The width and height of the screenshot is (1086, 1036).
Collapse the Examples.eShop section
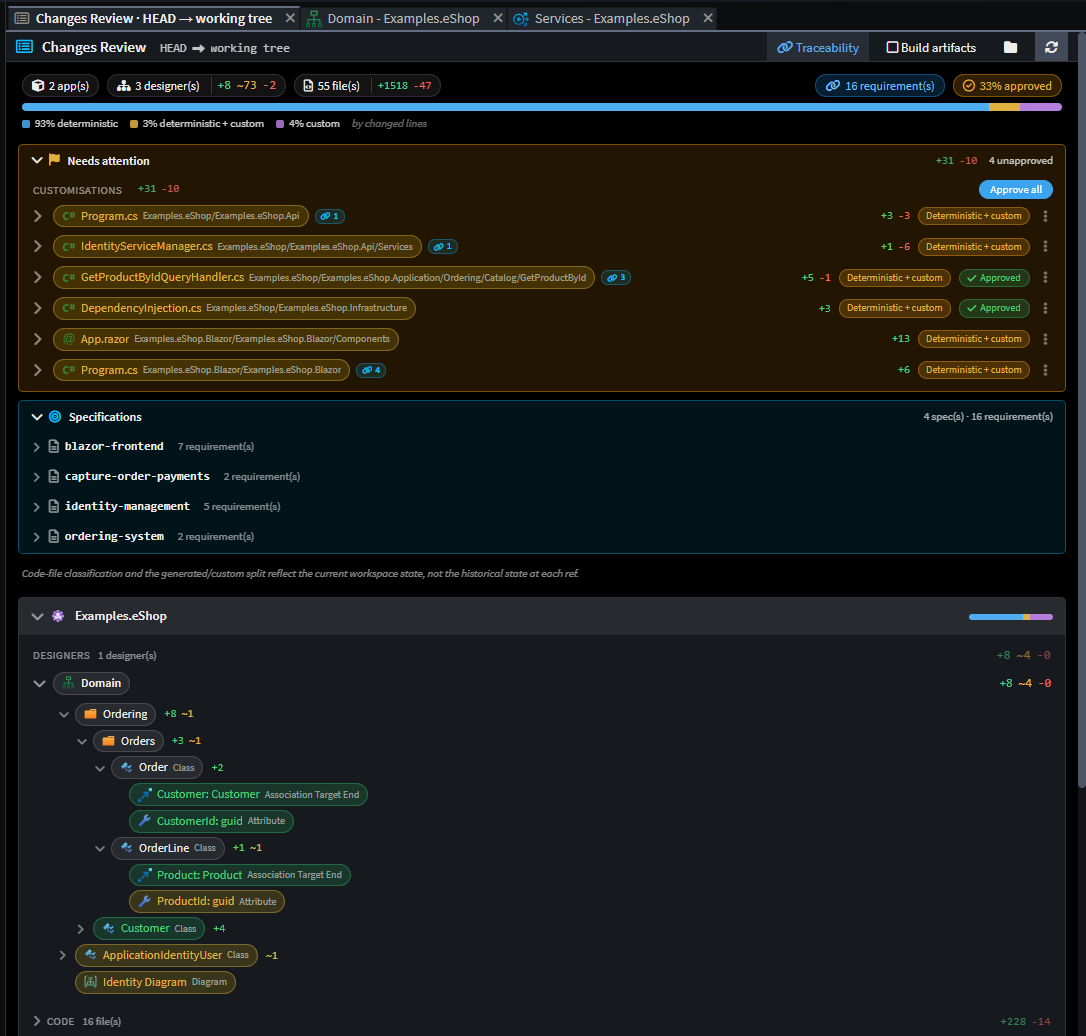(x=37, y=616)
